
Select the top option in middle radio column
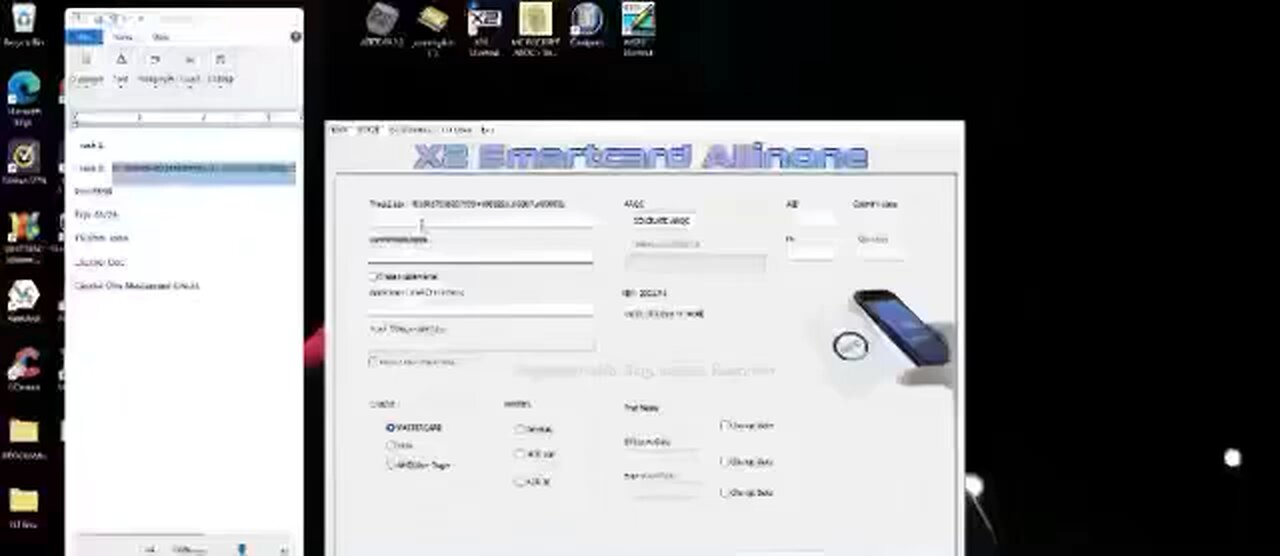pyautogui.click(x=520, y=429)
